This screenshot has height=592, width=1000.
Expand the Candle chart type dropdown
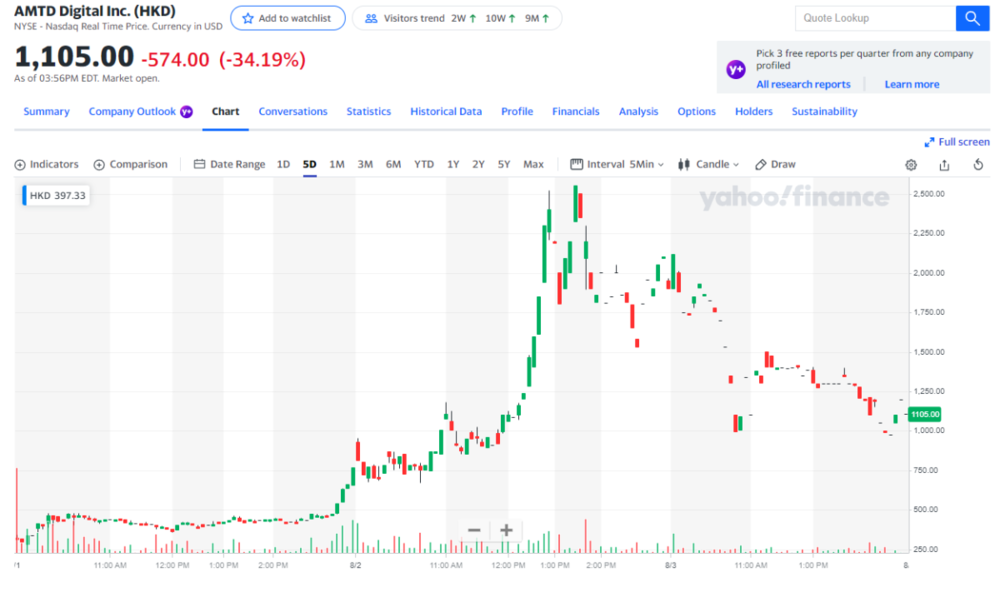pos(708,165)
